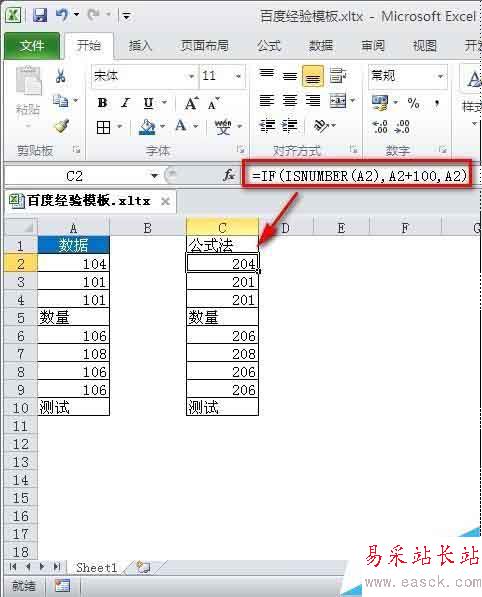Viewport: 482px width, 597px height.
Task: Click the Cut scissors icon
Action: coord(61,76)
